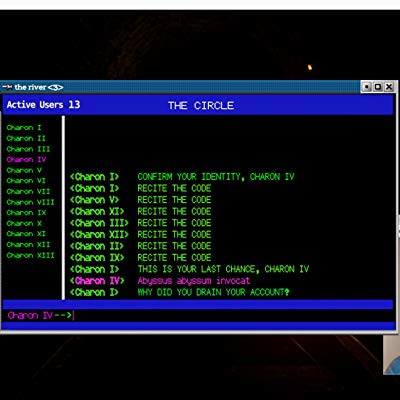Click the 'Active Users 13' label
Image resolution: width=400 pixels, height=400 pixels.
43,105
